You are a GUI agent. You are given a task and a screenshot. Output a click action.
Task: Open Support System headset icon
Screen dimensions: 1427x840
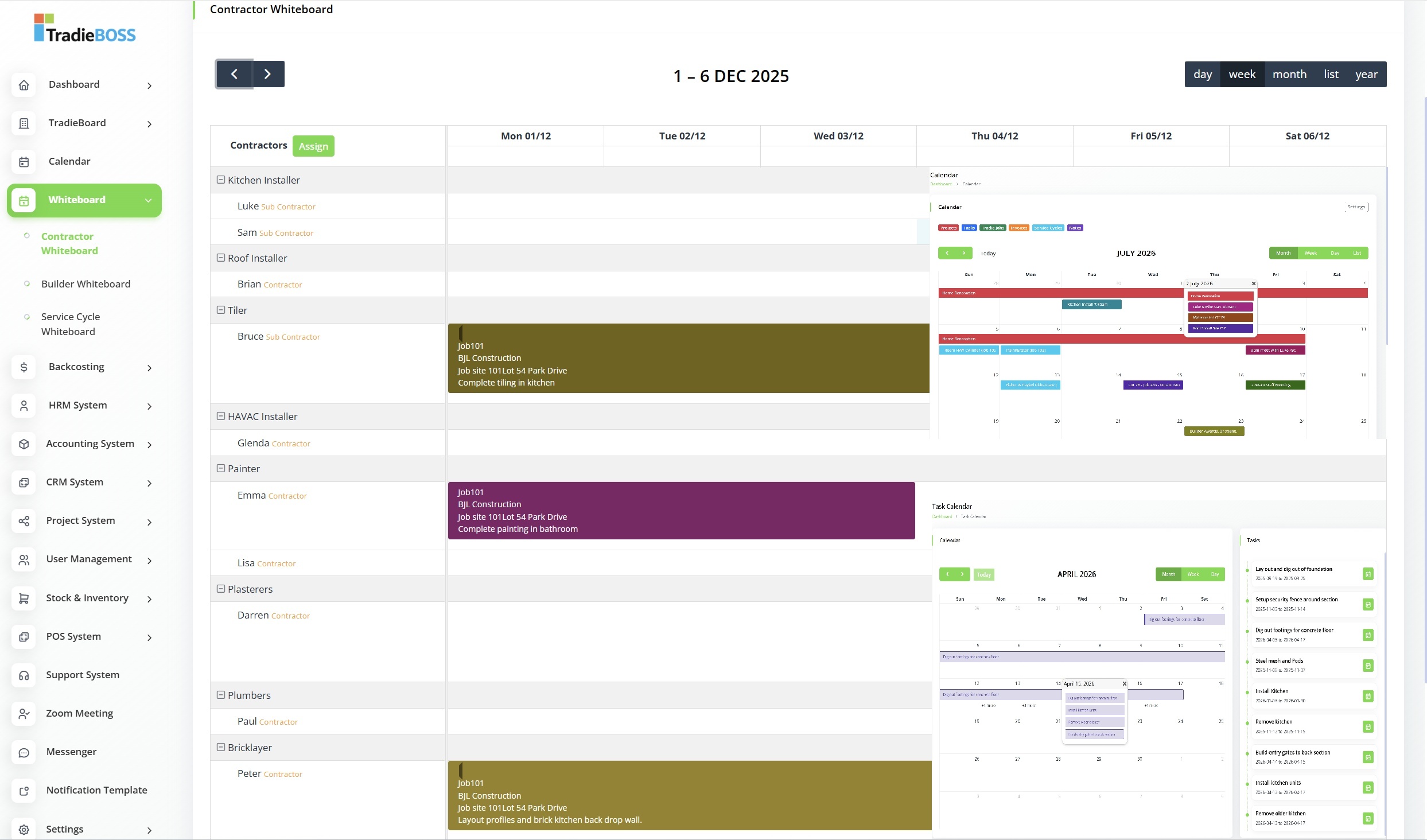pos(24,675)
